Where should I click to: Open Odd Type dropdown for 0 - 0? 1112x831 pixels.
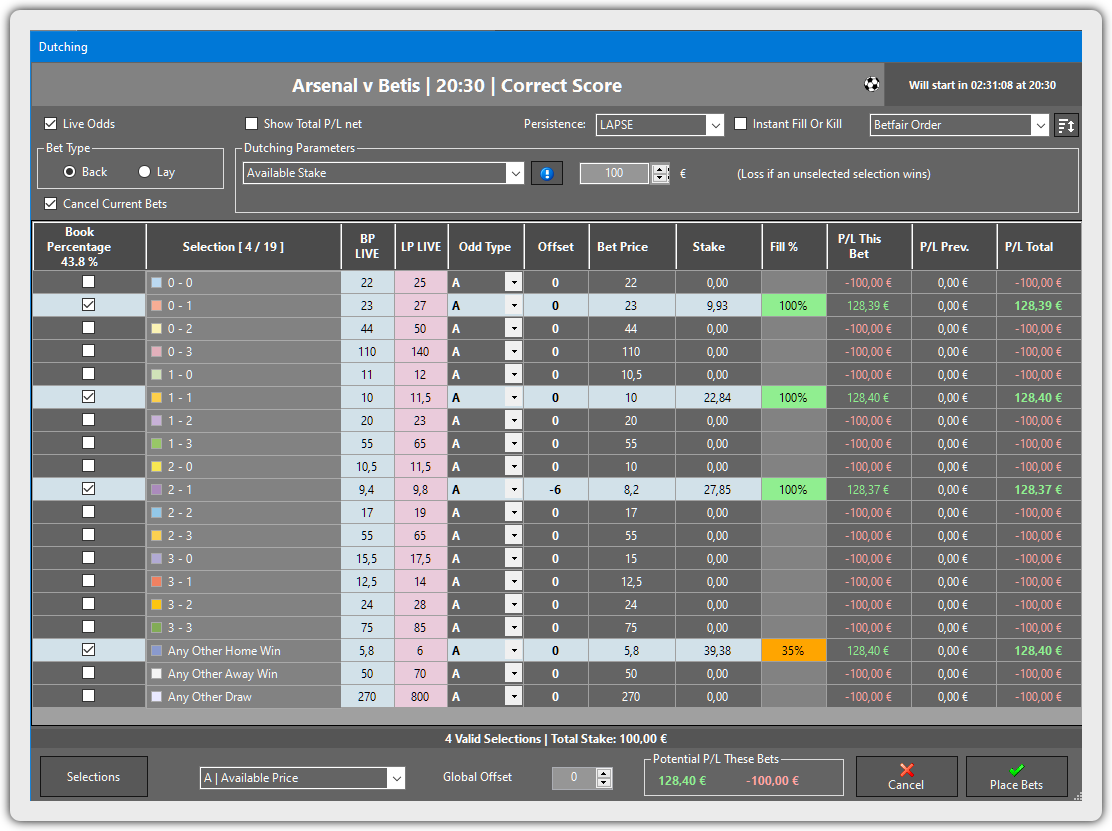coord(514,282)
